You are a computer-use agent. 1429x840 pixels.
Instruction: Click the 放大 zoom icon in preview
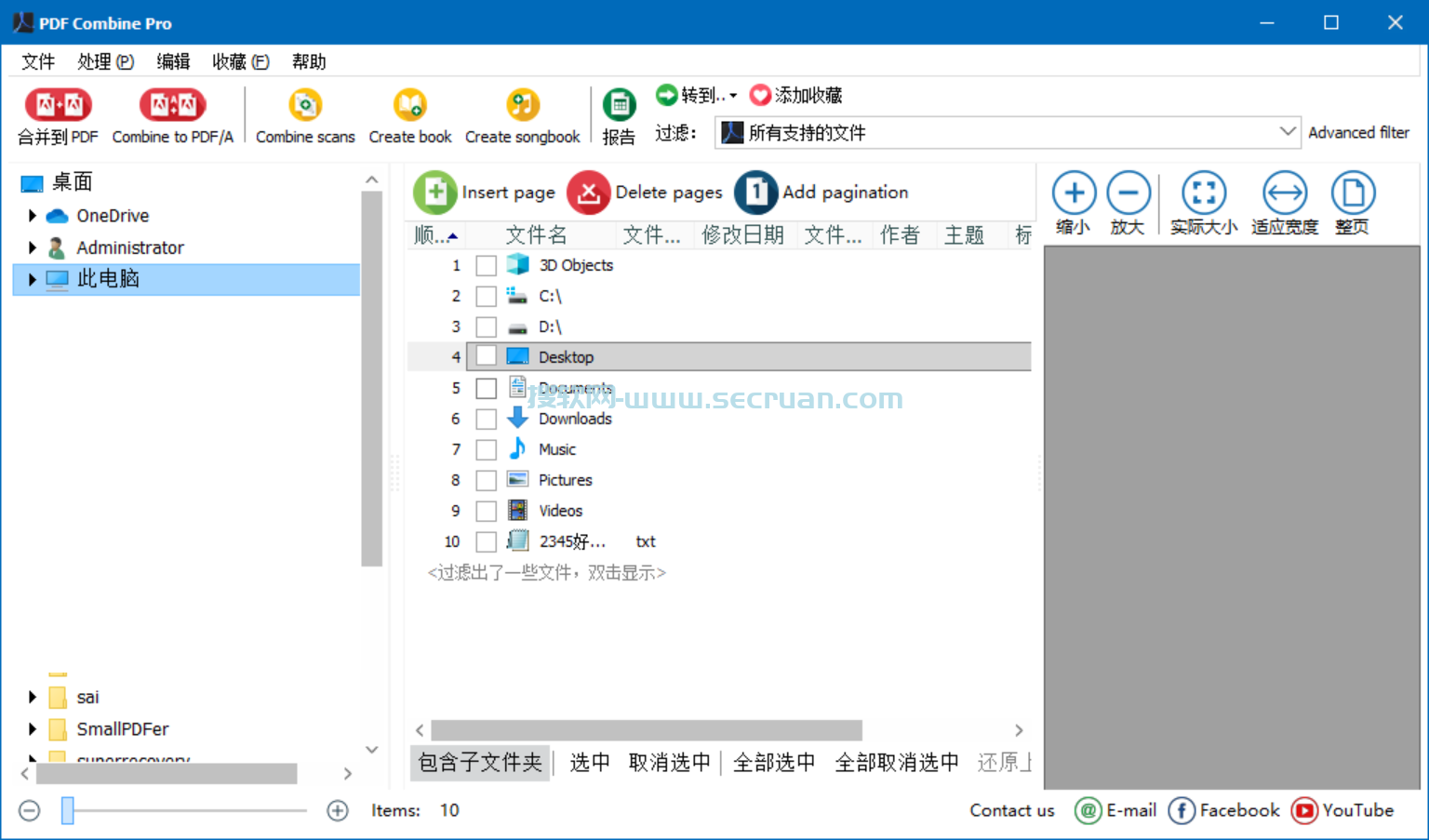[x=1129, y=193]
